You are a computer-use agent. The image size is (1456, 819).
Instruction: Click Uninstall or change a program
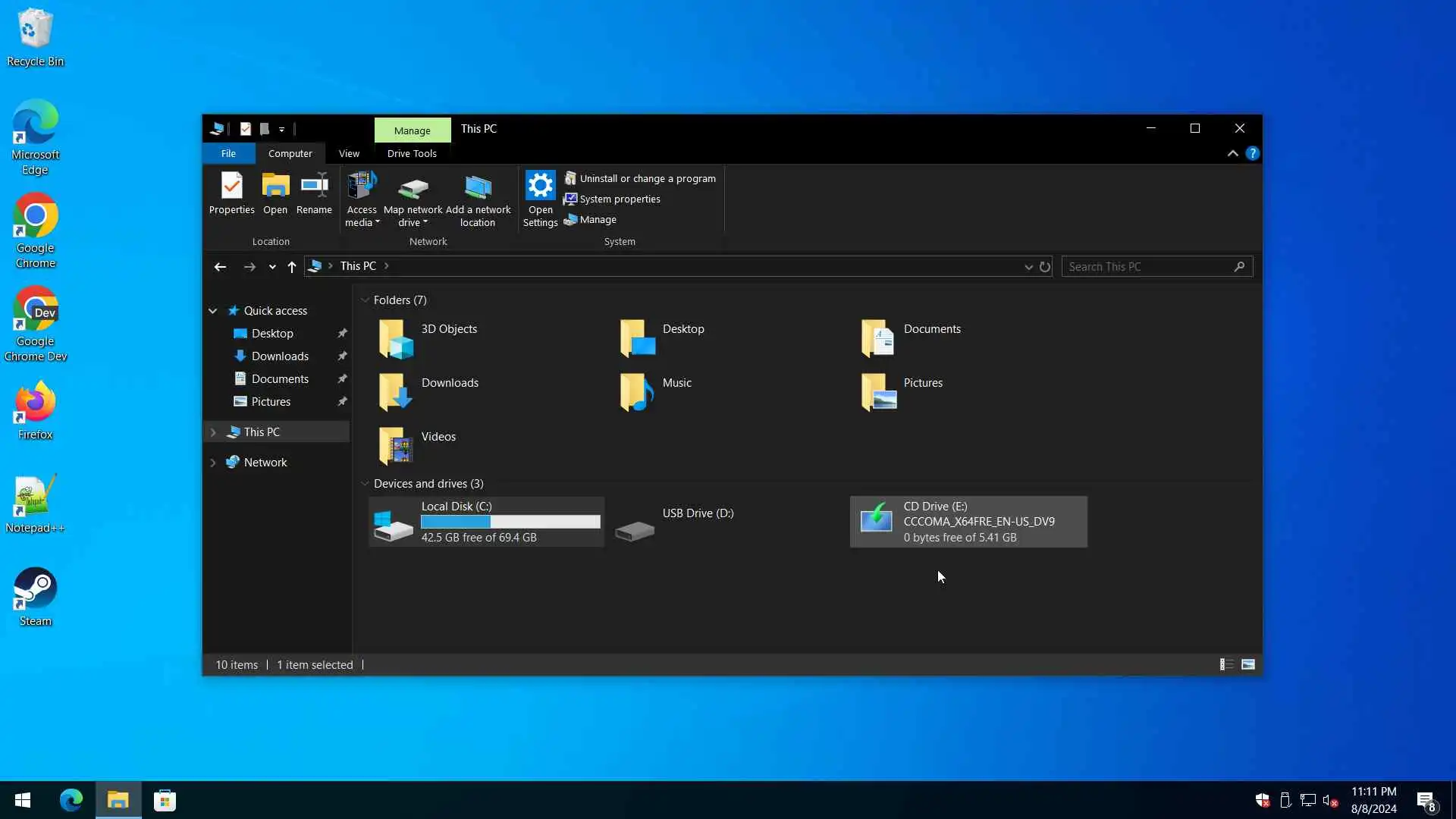click(647, 179)
